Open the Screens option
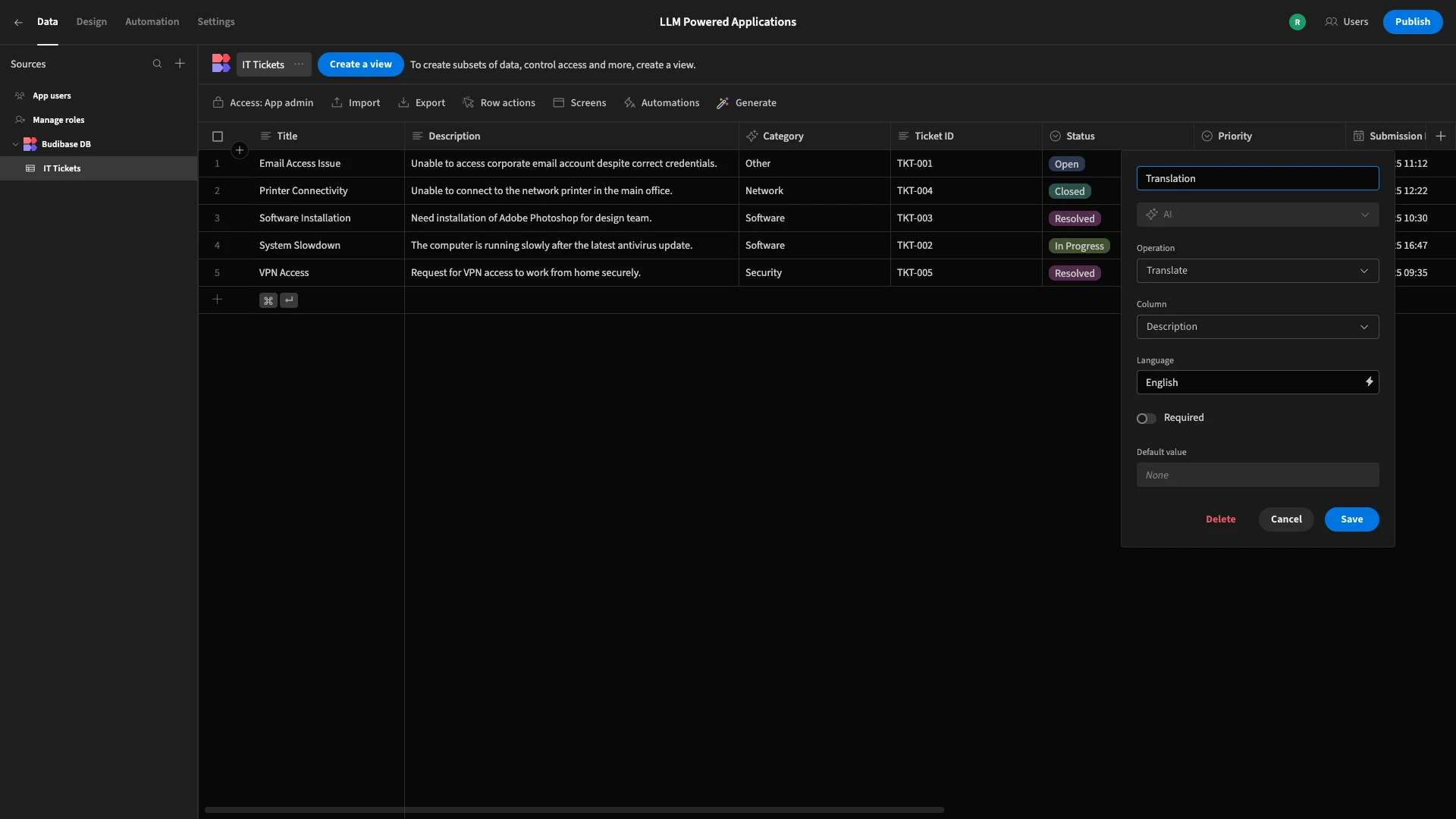Screen dimensions: 1456x819 (579, 102)
